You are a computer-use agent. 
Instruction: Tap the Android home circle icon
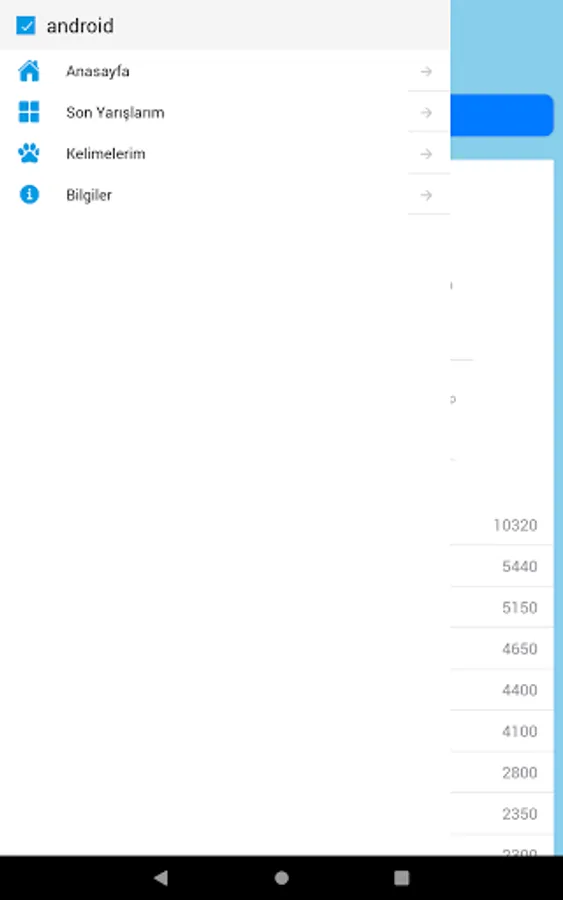281,877
